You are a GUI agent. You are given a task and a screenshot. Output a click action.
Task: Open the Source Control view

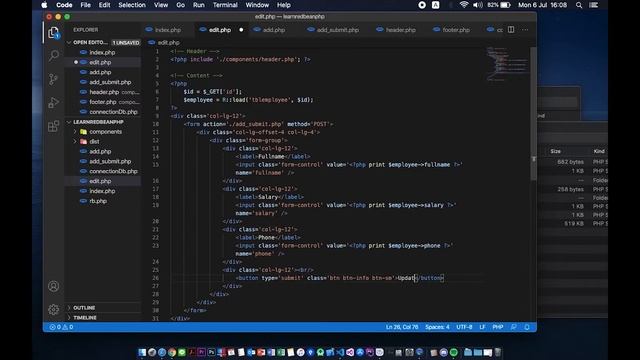click(53, 79)
